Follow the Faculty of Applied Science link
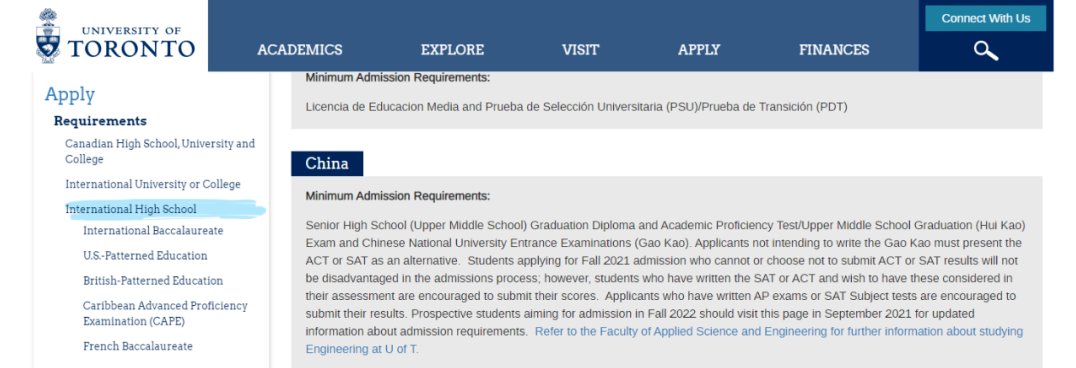Screen dimensions: 1076x368 pyautogui.click(x=664, y=340)
